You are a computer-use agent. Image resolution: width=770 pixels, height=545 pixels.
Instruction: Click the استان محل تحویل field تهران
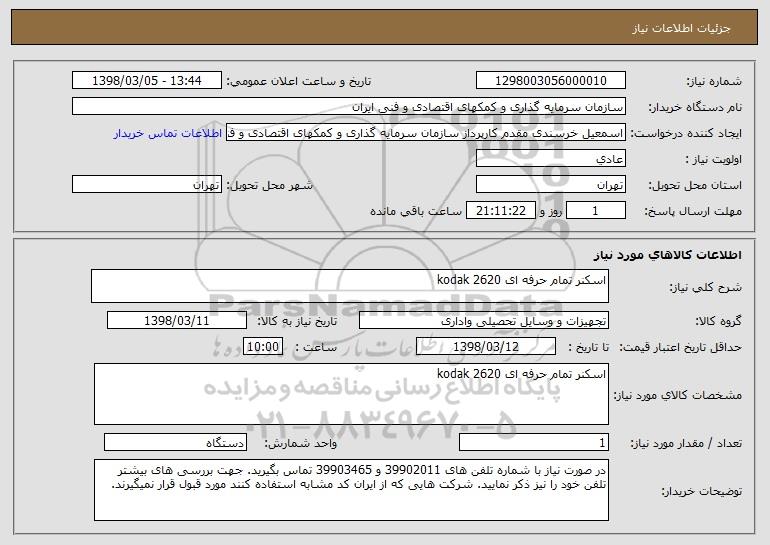pos(551,185)
